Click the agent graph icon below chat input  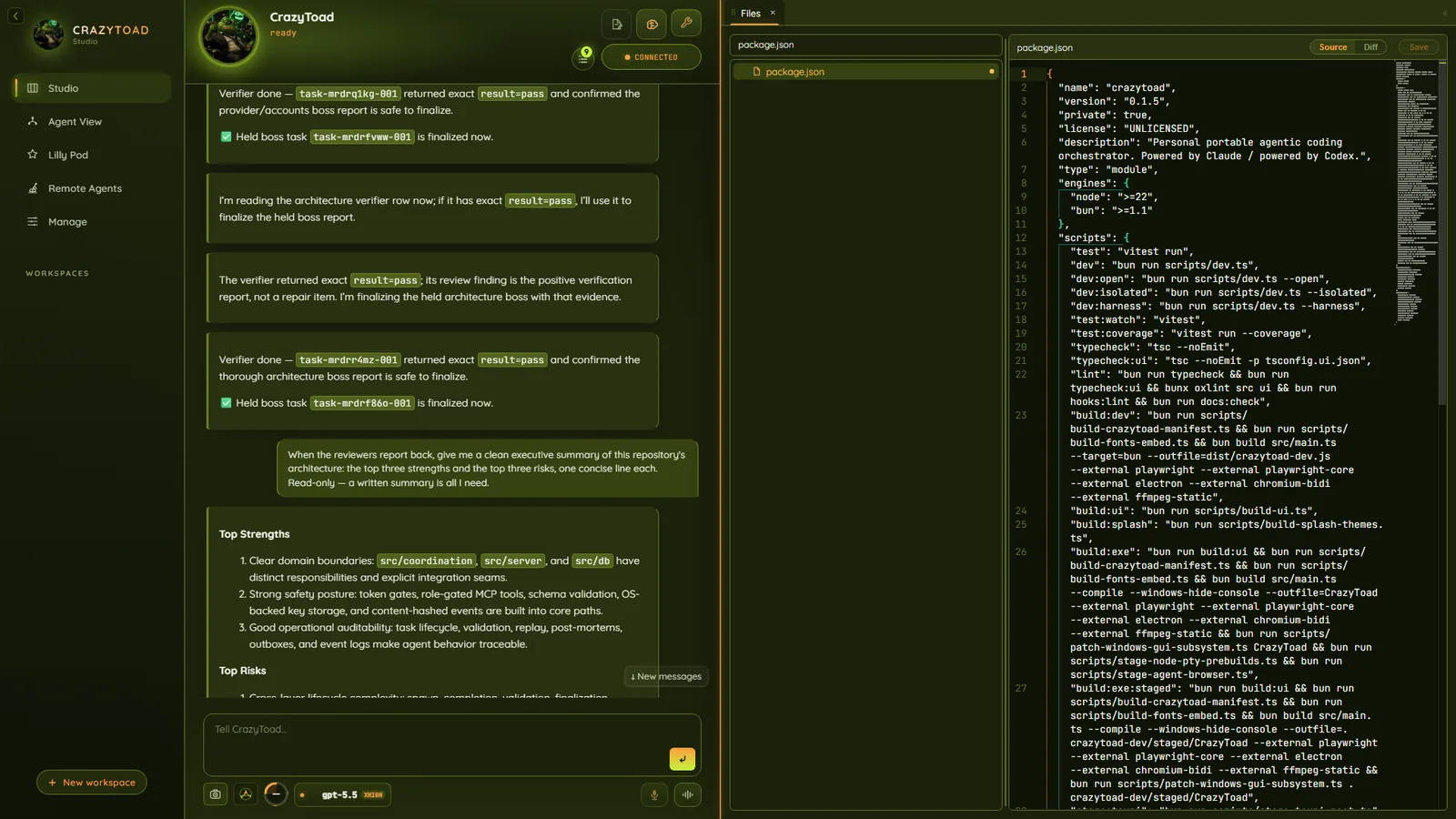pyautogui.click(x=246, y=794)
